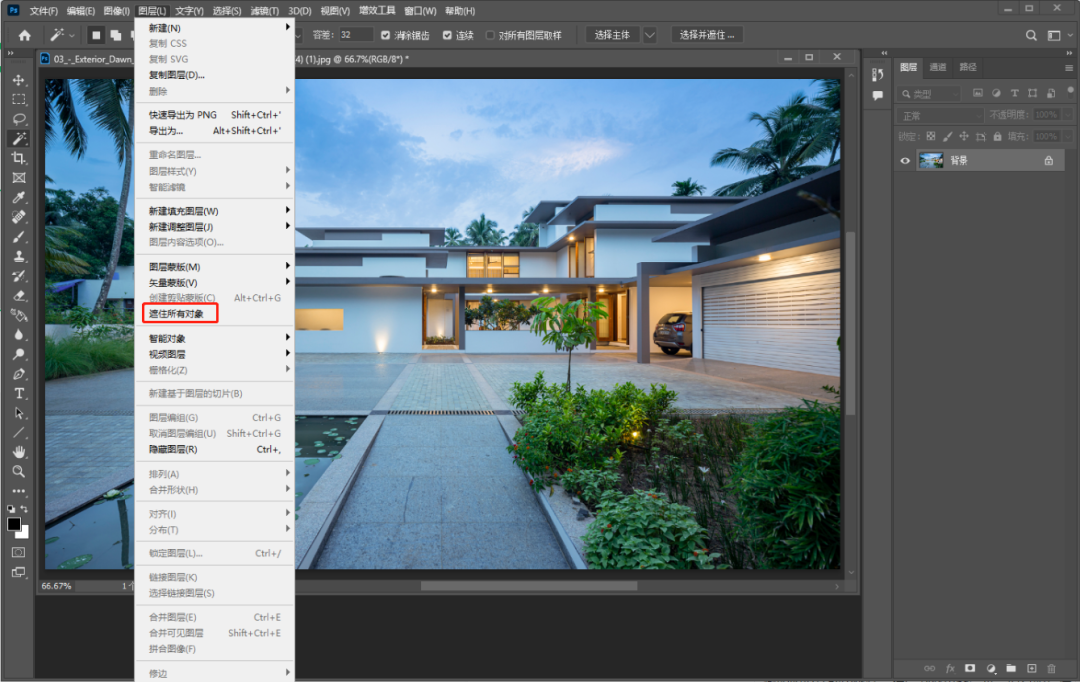Toggle the 消除锯齿 anti-alias checkbox
The width and height of the screenshot is (1080, 682).
(x=386, y=35)
